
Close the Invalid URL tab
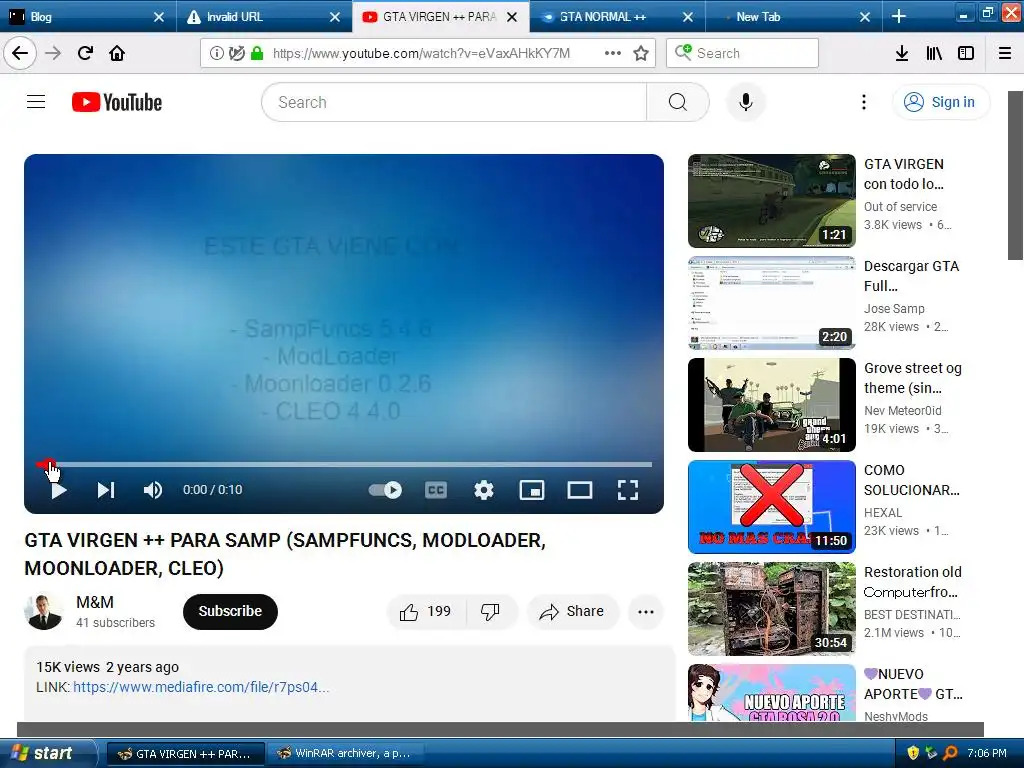click(335, 17)
